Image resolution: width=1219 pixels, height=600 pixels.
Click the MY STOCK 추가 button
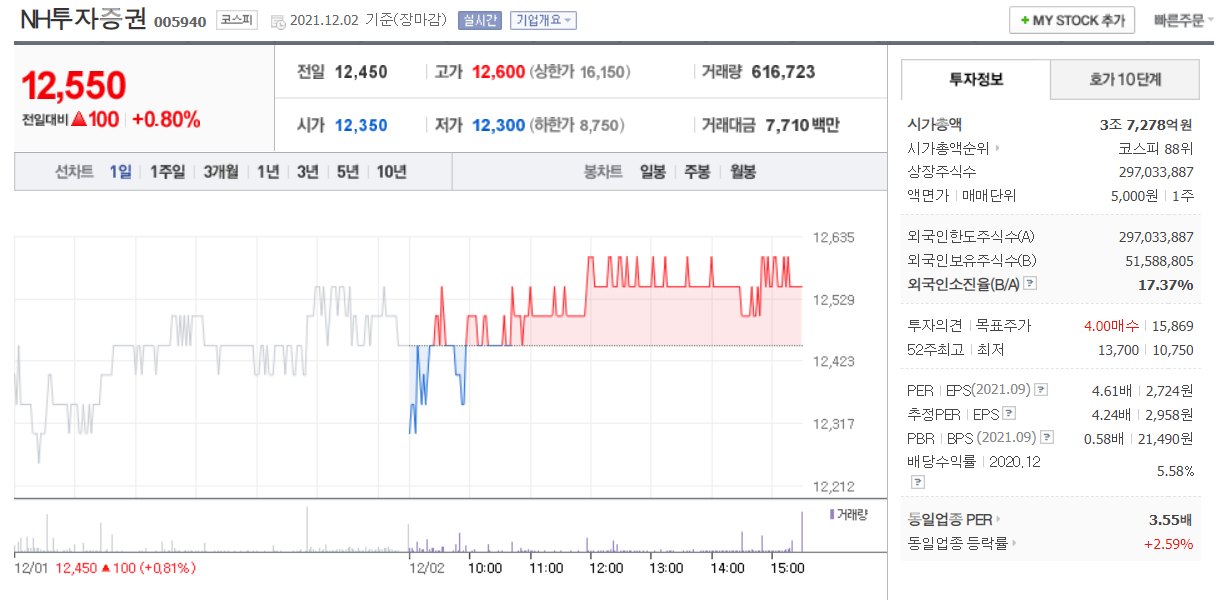pyautogui.click(x=1072, y=20)
